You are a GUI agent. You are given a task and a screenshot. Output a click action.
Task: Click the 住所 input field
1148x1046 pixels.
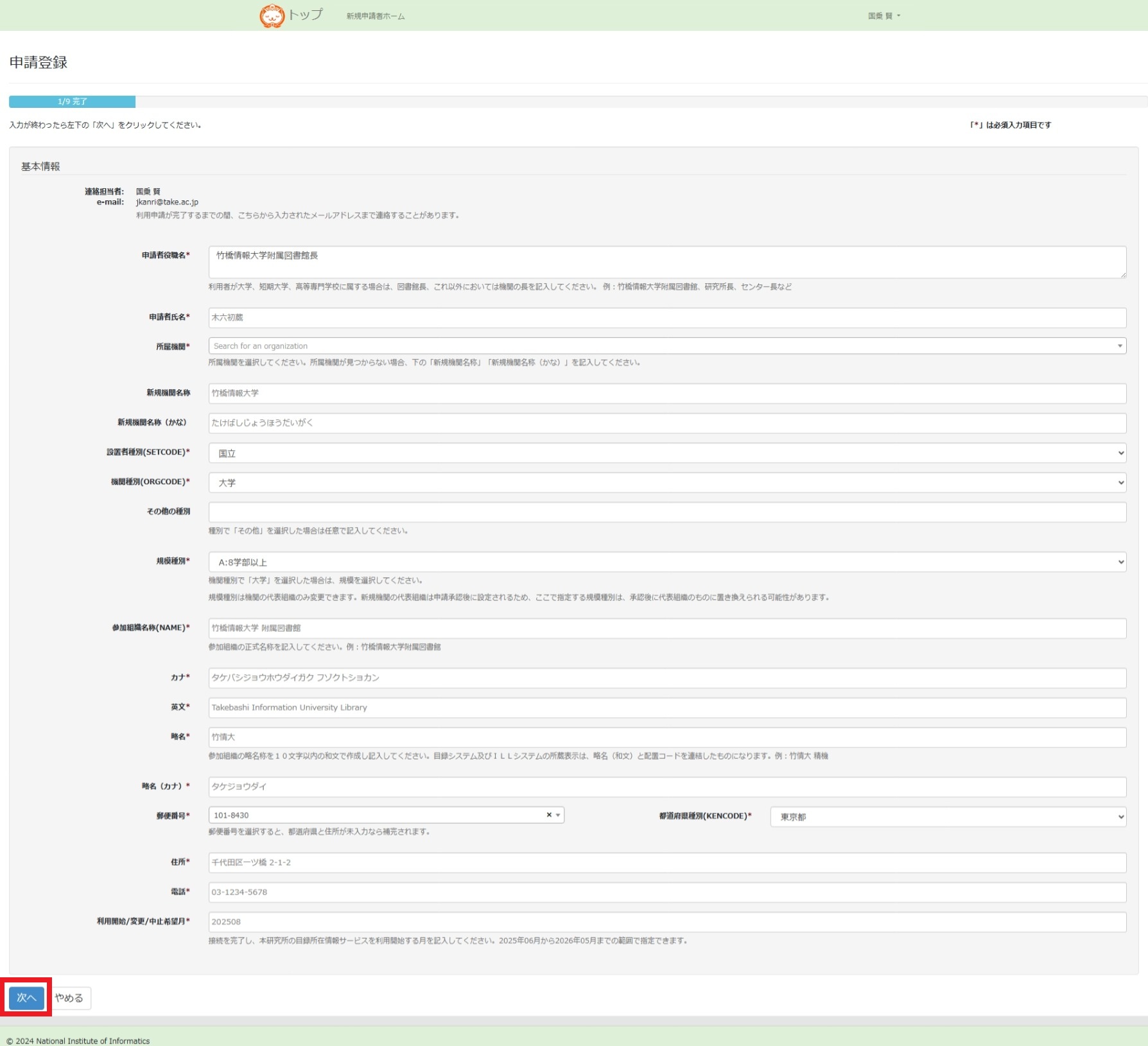667,862
